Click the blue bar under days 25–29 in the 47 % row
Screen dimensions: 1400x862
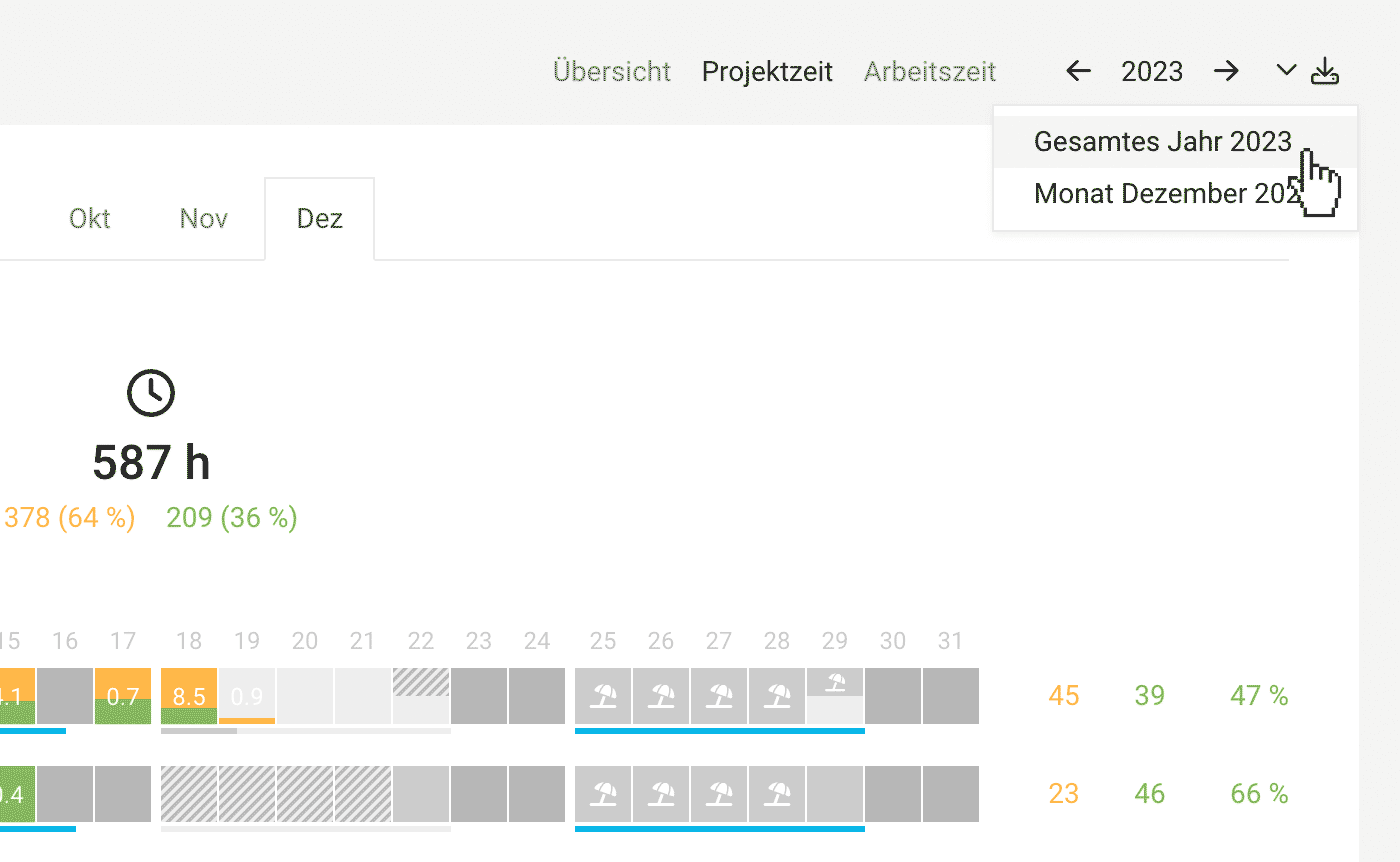tap(720, 731)
